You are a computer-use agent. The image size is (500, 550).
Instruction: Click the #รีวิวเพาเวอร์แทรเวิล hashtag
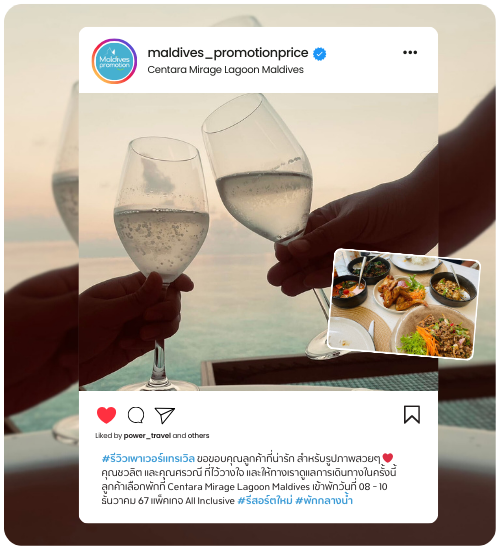coord(148,458)
